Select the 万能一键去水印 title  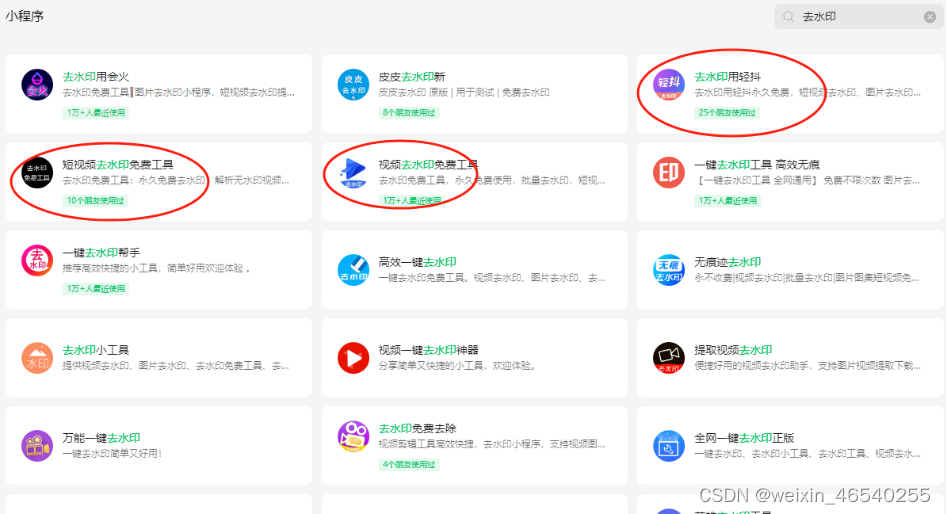[x=101, y=439]
